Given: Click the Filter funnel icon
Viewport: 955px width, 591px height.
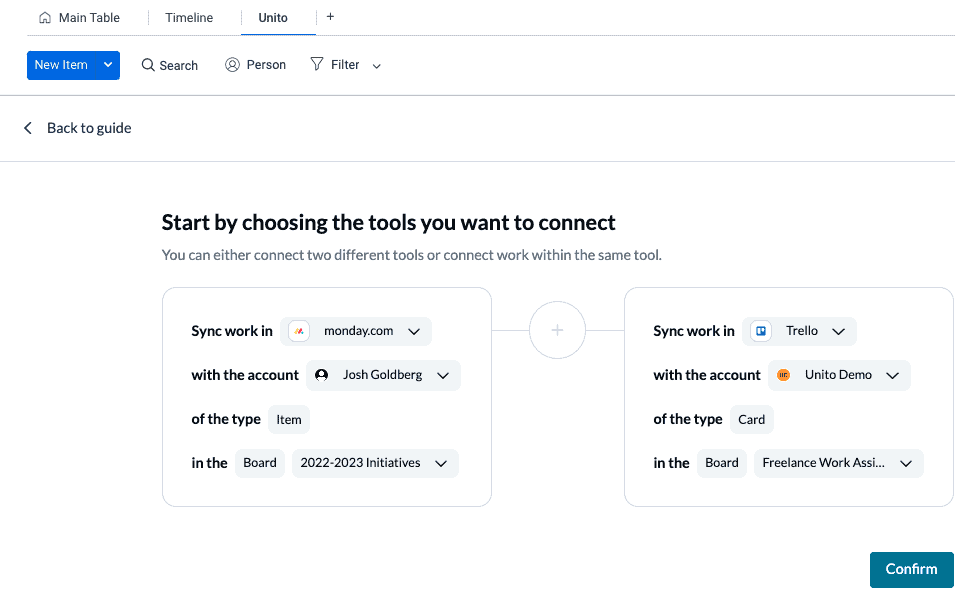Looking at the screenshot, I should (x=317, y=64).
